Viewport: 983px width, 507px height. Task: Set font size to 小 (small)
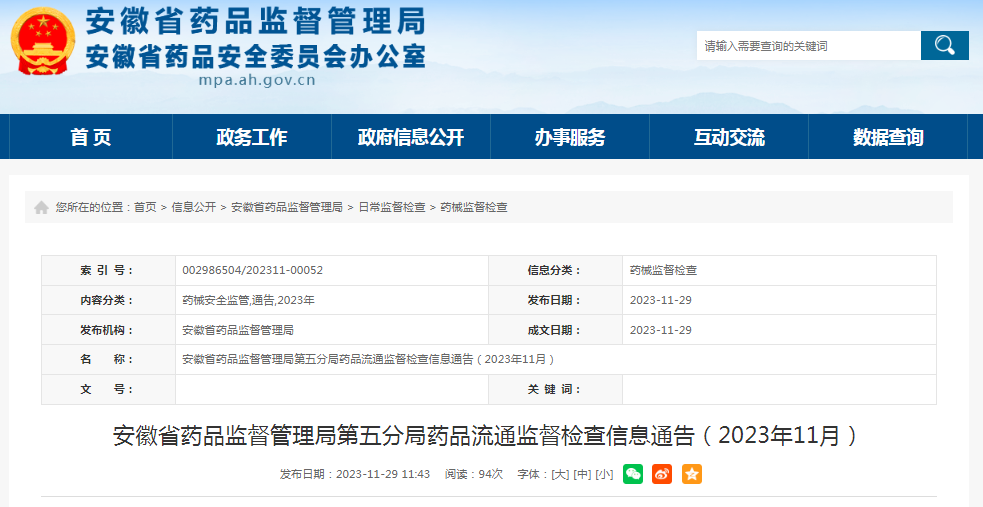pos(604,474)
